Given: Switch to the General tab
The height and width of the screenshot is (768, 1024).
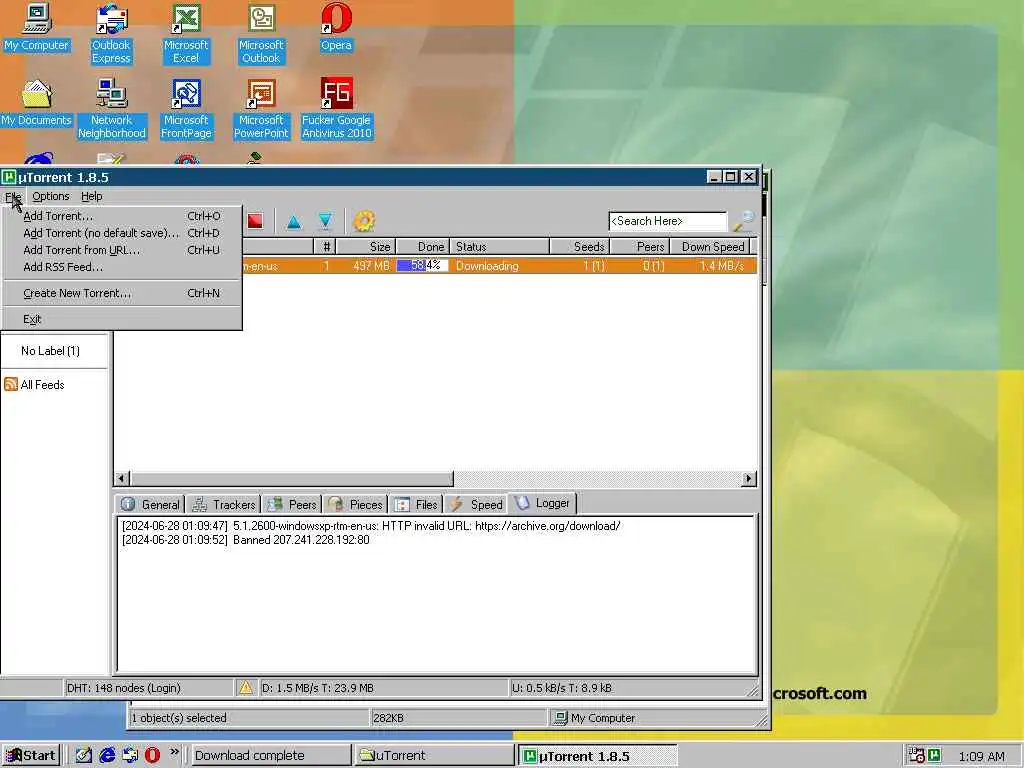Looking at the screenshot, I should (x=151, y=504).
